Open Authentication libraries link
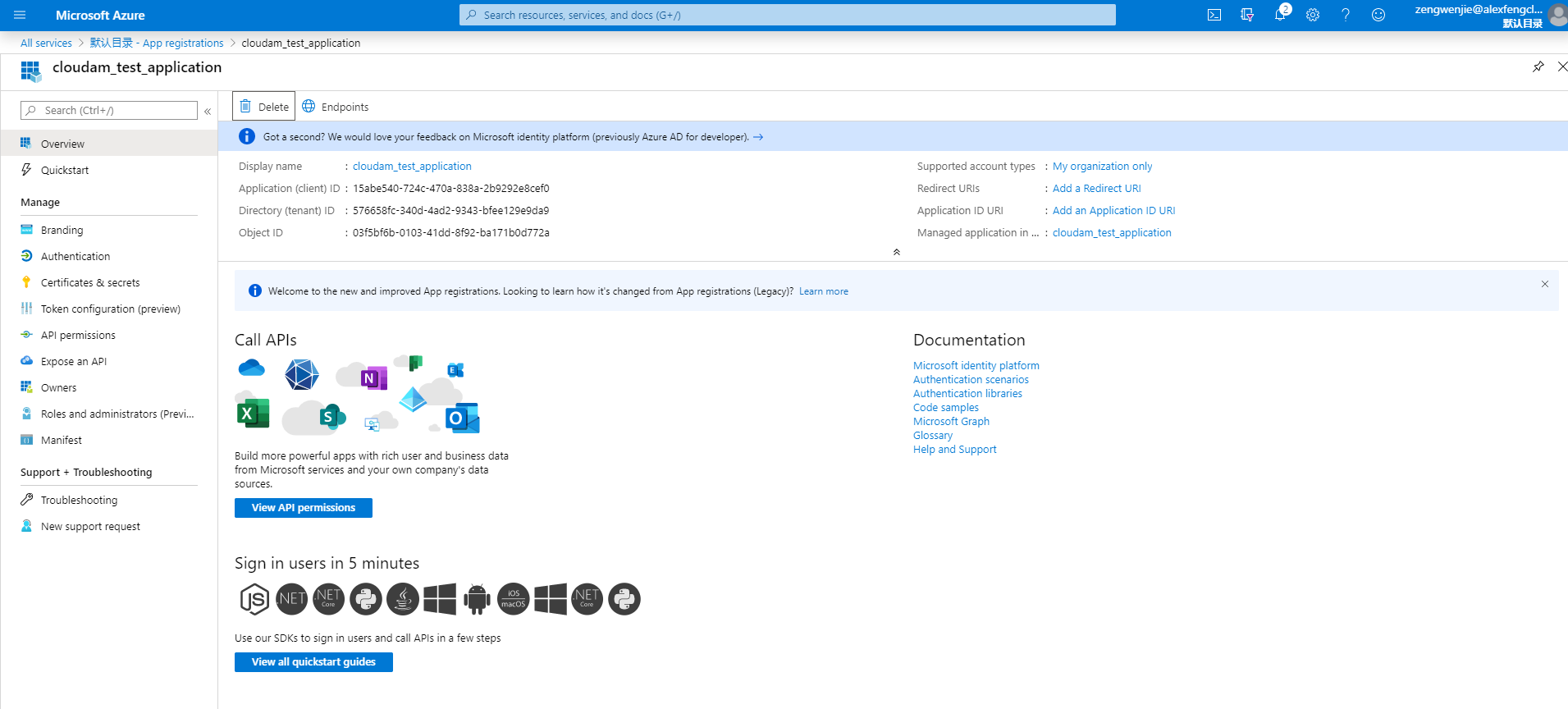 (967, 394)
